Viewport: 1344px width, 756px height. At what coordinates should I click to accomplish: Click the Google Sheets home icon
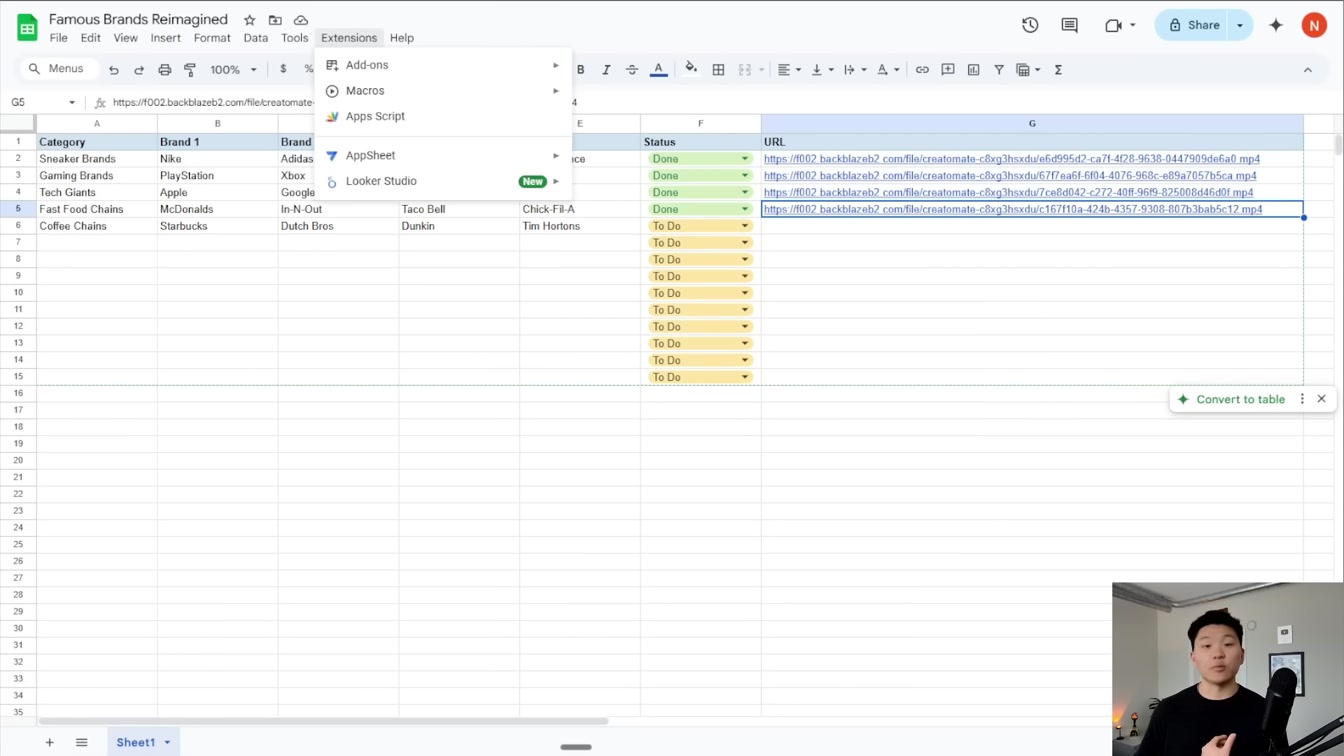pos(27,27)
